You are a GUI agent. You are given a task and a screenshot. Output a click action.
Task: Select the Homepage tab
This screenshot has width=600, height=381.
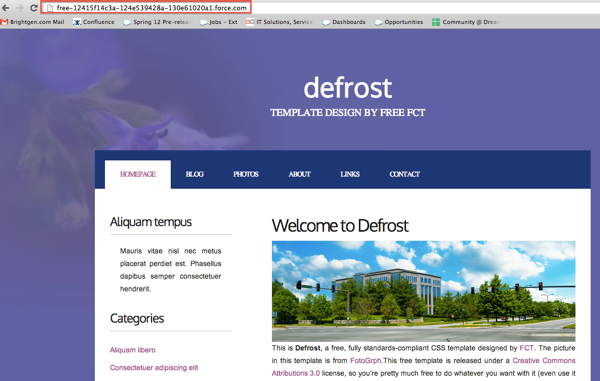pos(138,174)
